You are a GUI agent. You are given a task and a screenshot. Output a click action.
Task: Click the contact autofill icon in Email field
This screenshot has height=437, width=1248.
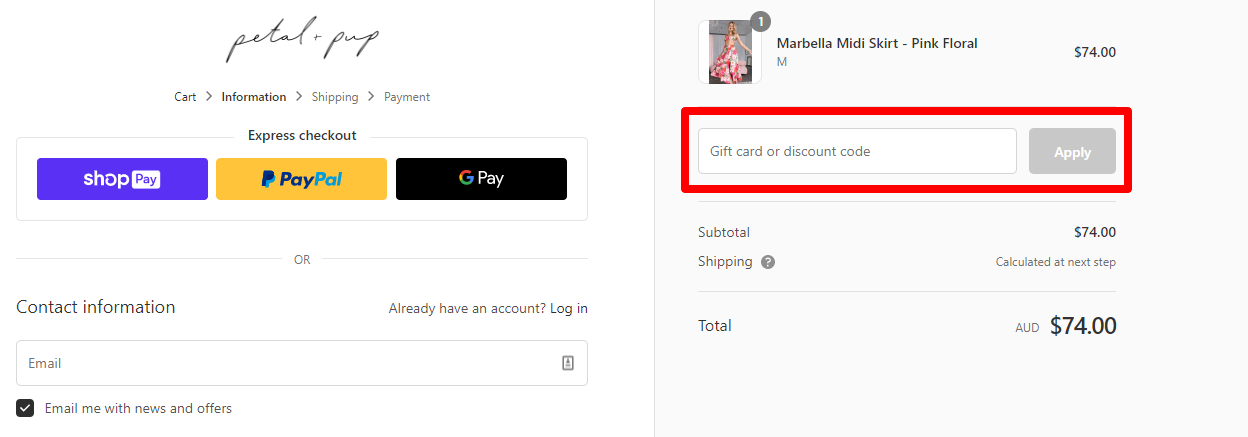click(568, 363)
